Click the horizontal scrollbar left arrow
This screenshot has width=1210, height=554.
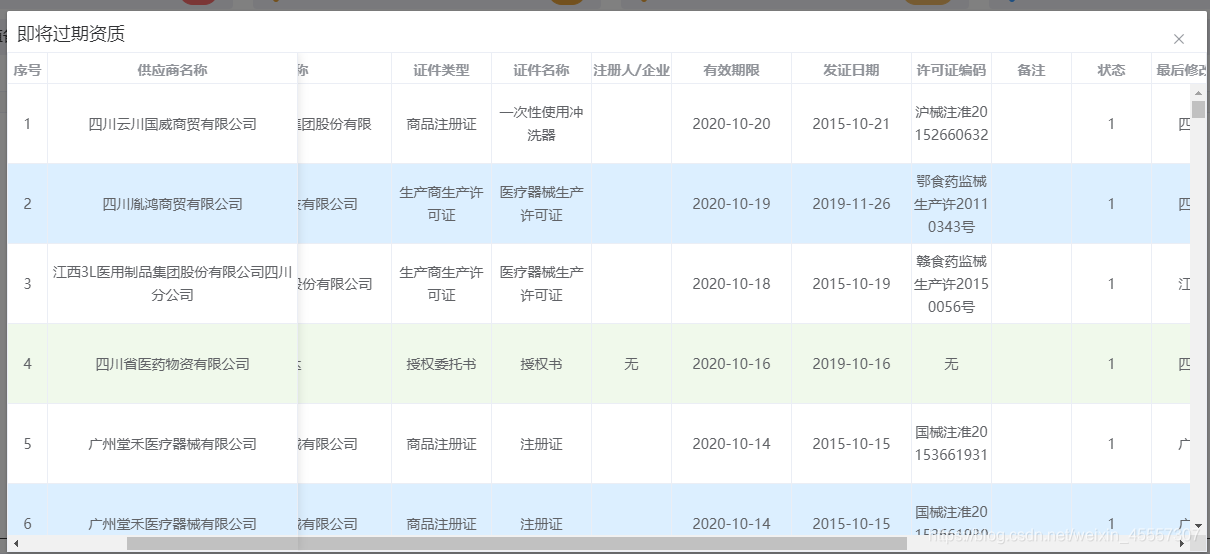(14, 544)
